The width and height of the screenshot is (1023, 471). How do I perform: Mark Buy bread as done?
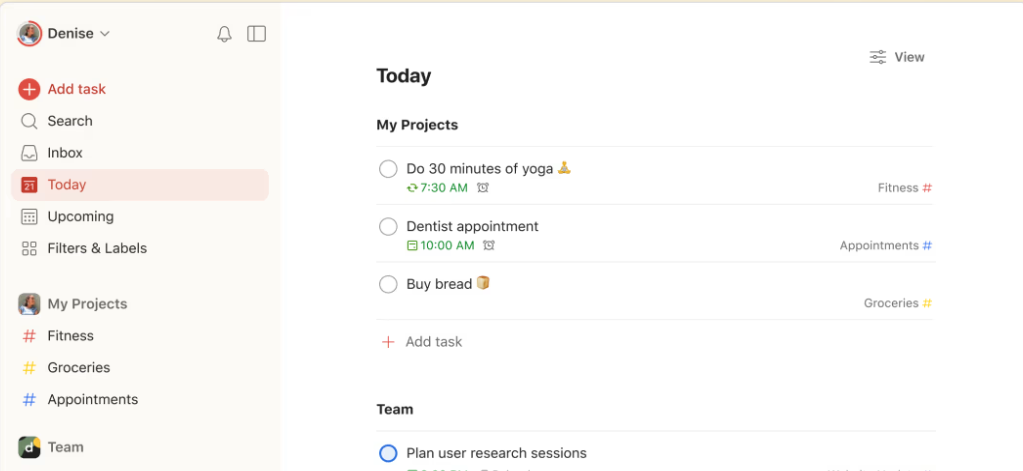388,285
